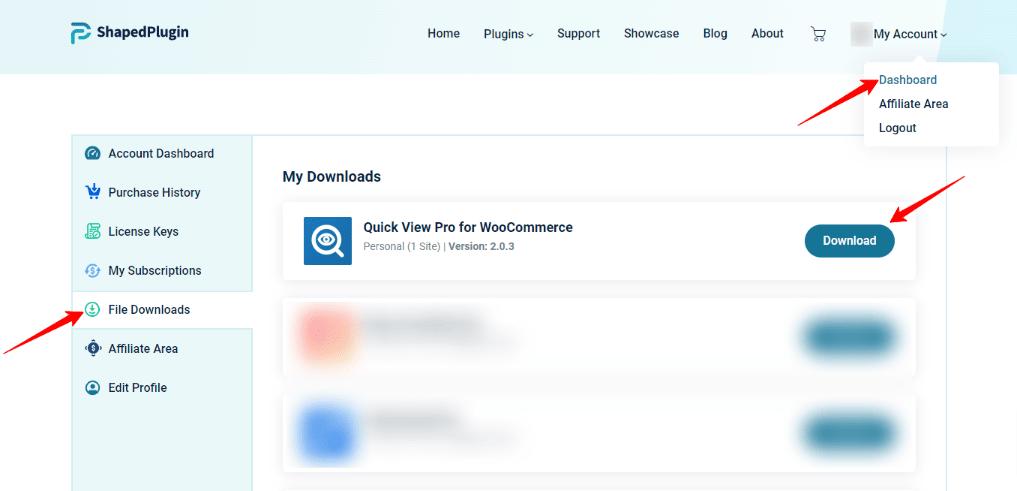Click the Affiliate Area sidebar icon
The image size is (1017, 491).
point(93,349)
